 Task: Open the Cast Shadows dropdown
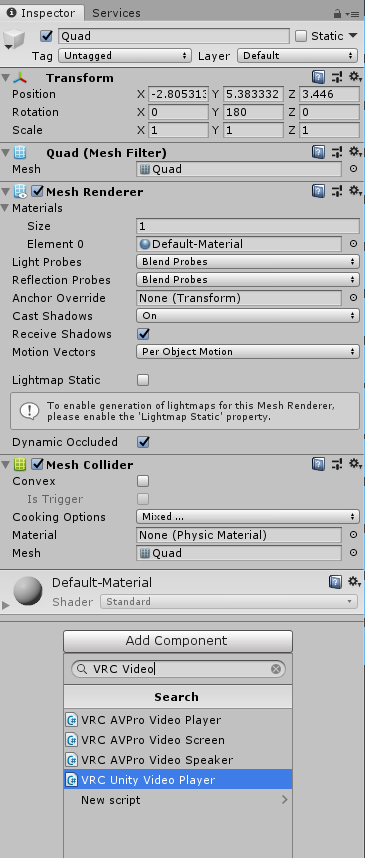coord(248,316)
